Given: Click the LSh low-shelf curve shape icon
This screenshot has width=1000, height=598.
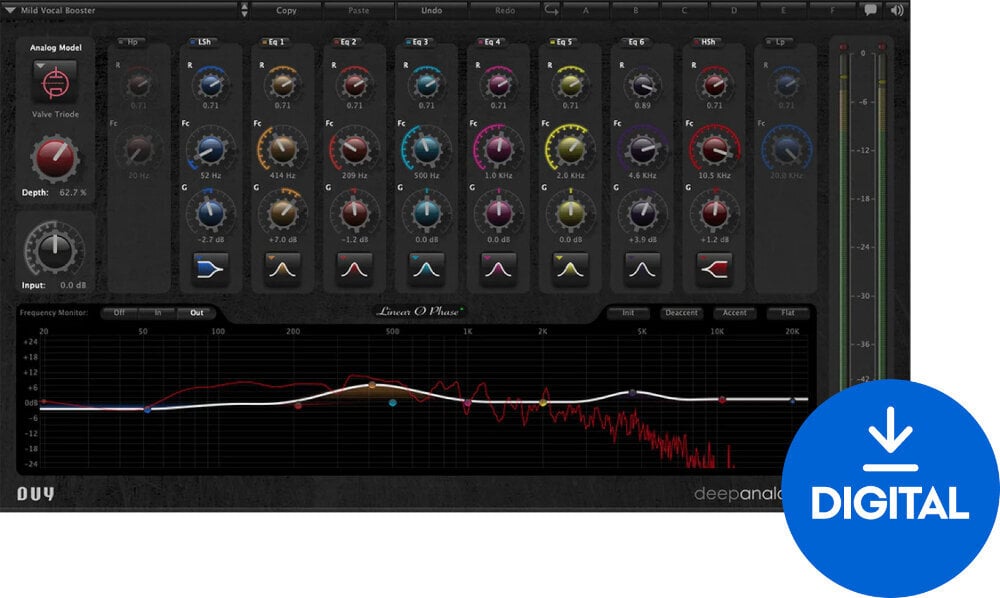Looking at the screenshot, I should click(x=212, y=268).
